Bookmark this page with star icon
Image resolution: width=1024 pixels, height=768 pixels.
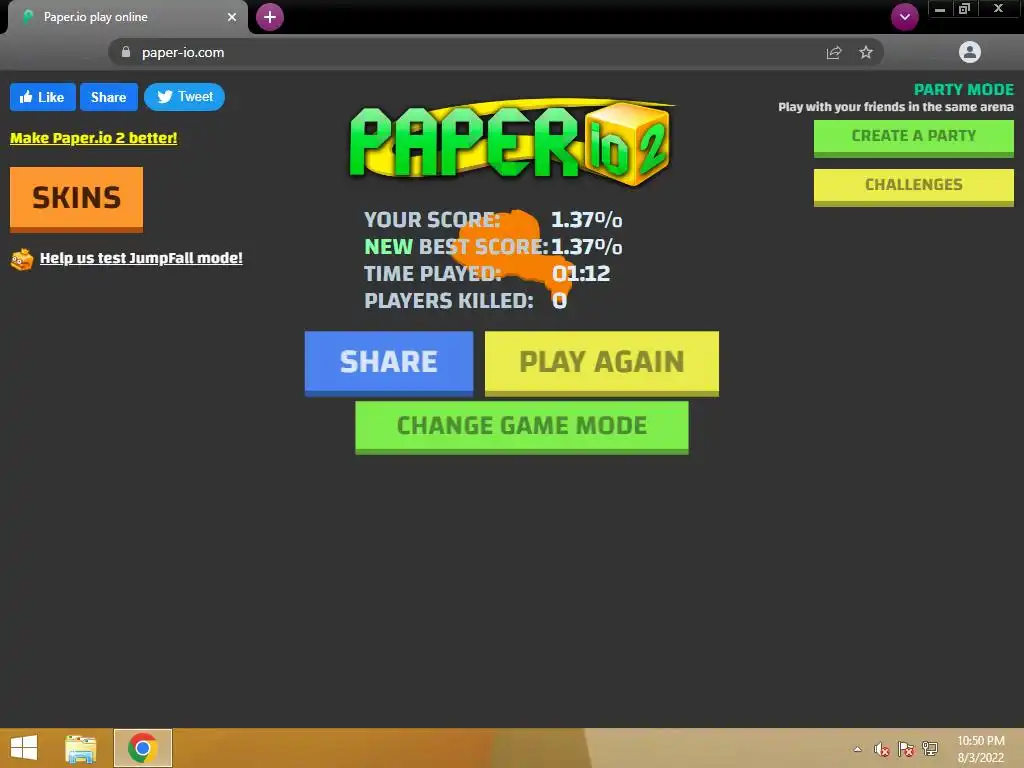866,52
